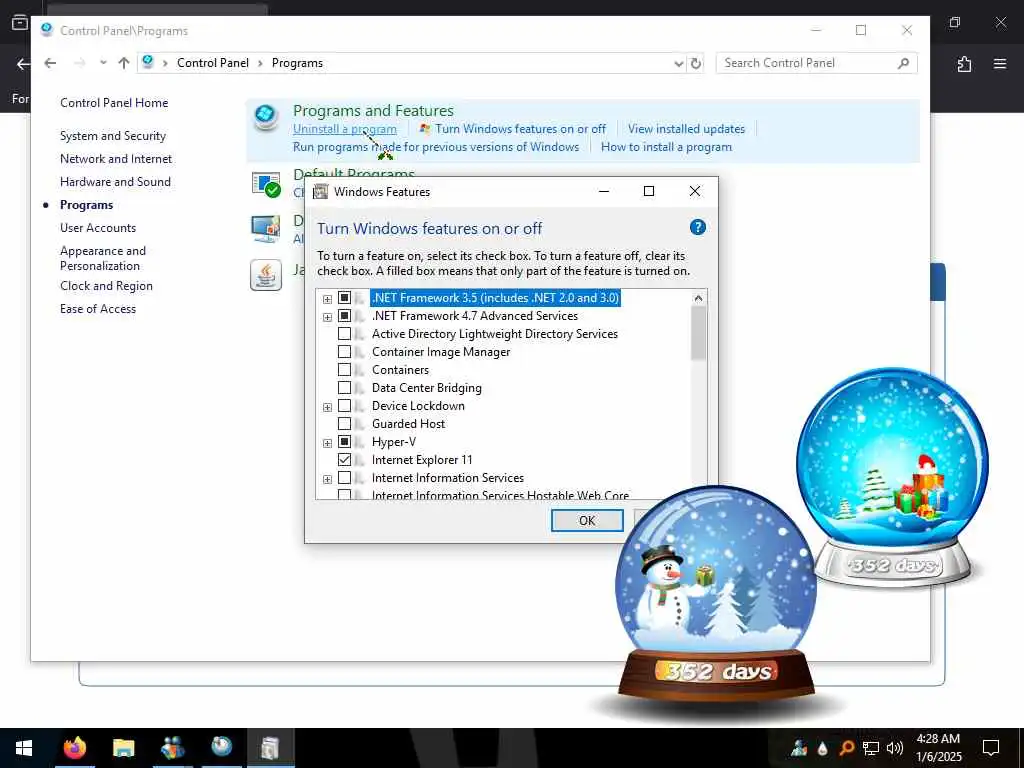
Task: Open the network icon in system tray
Action: [871, 748]
